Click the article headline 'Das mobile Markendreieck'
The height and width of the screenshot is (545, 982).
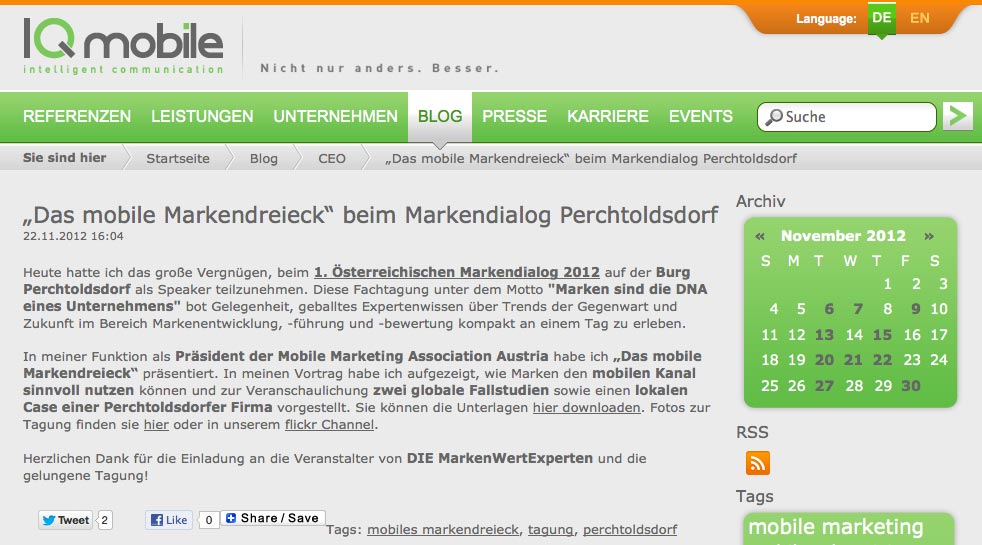[370, 215]
